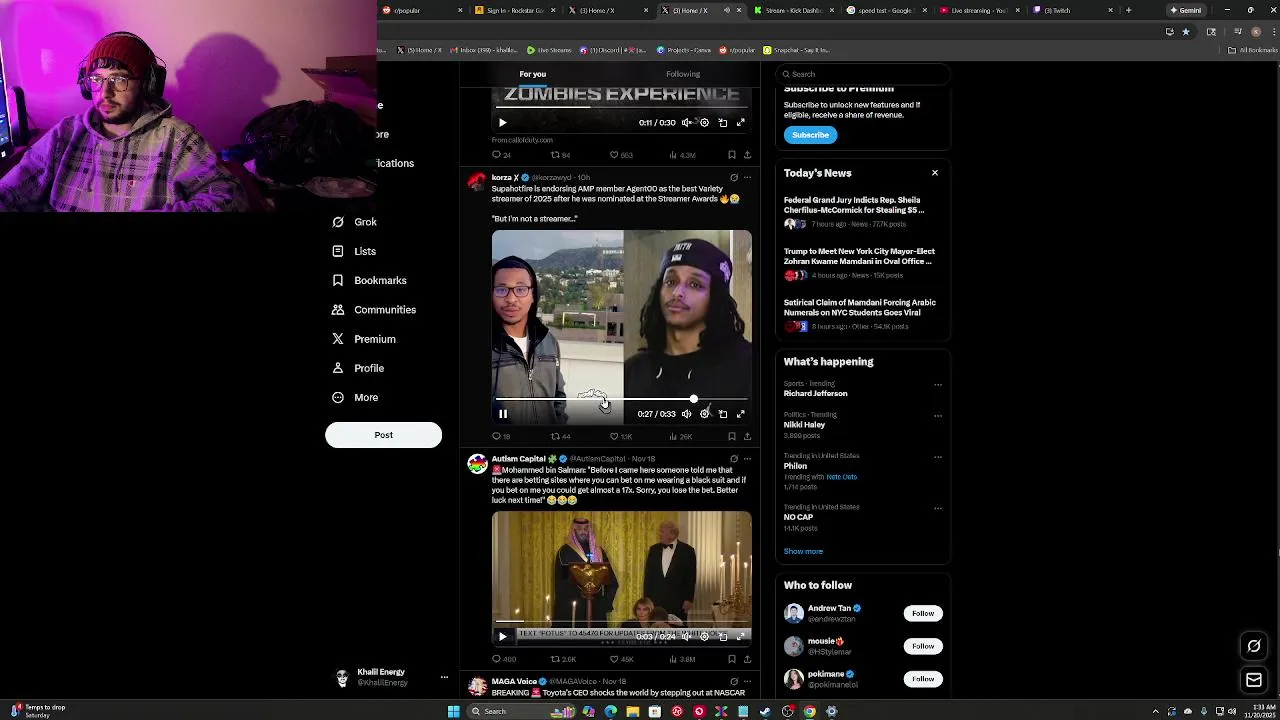Click the X search field

click(863, 74)
